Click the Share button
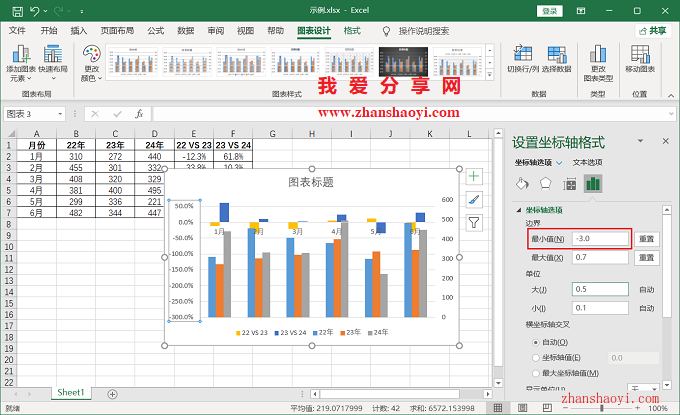The height and width of the screenshot is (415, 680). (x=653, y=31)
